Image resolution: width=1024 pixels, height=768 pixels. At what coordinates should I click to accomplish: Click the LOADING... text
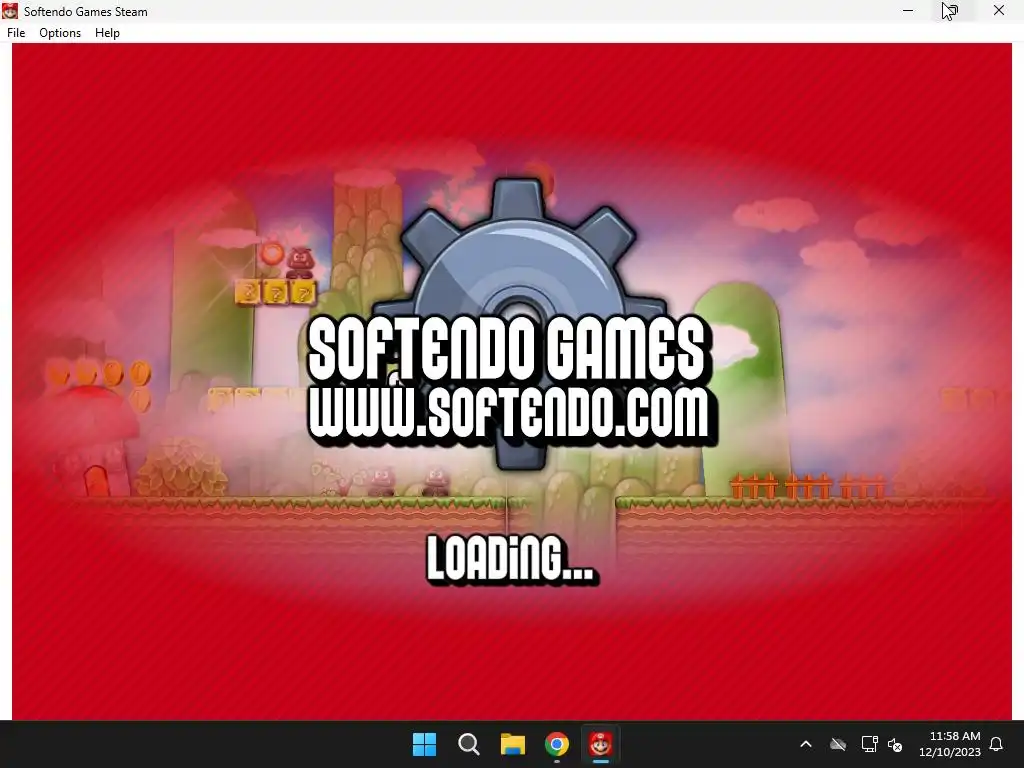click(510, 558)
